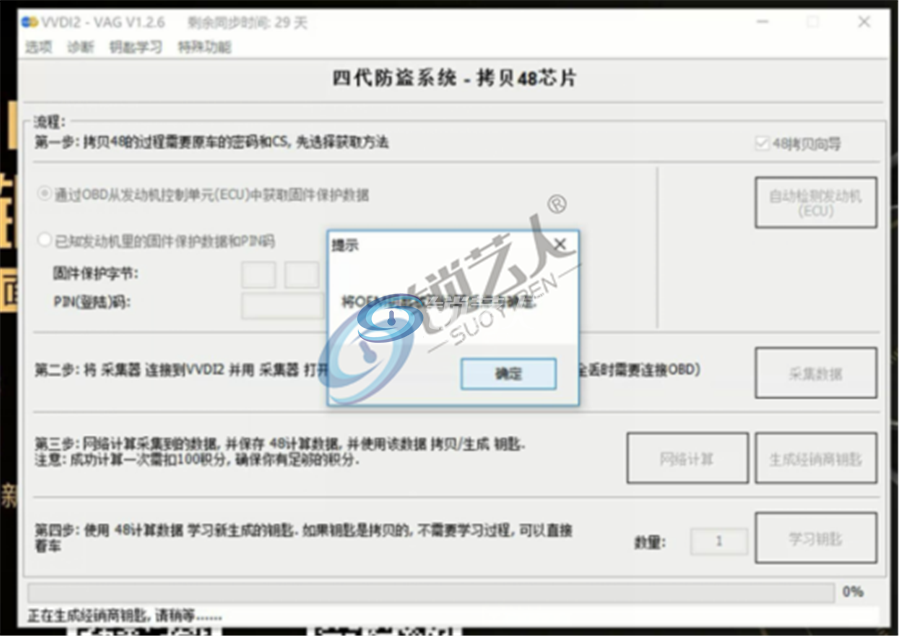This screenshot has width=900, height=636.
Task: Click the 数量 quantity field showing 1
Action: click(719, 541)
